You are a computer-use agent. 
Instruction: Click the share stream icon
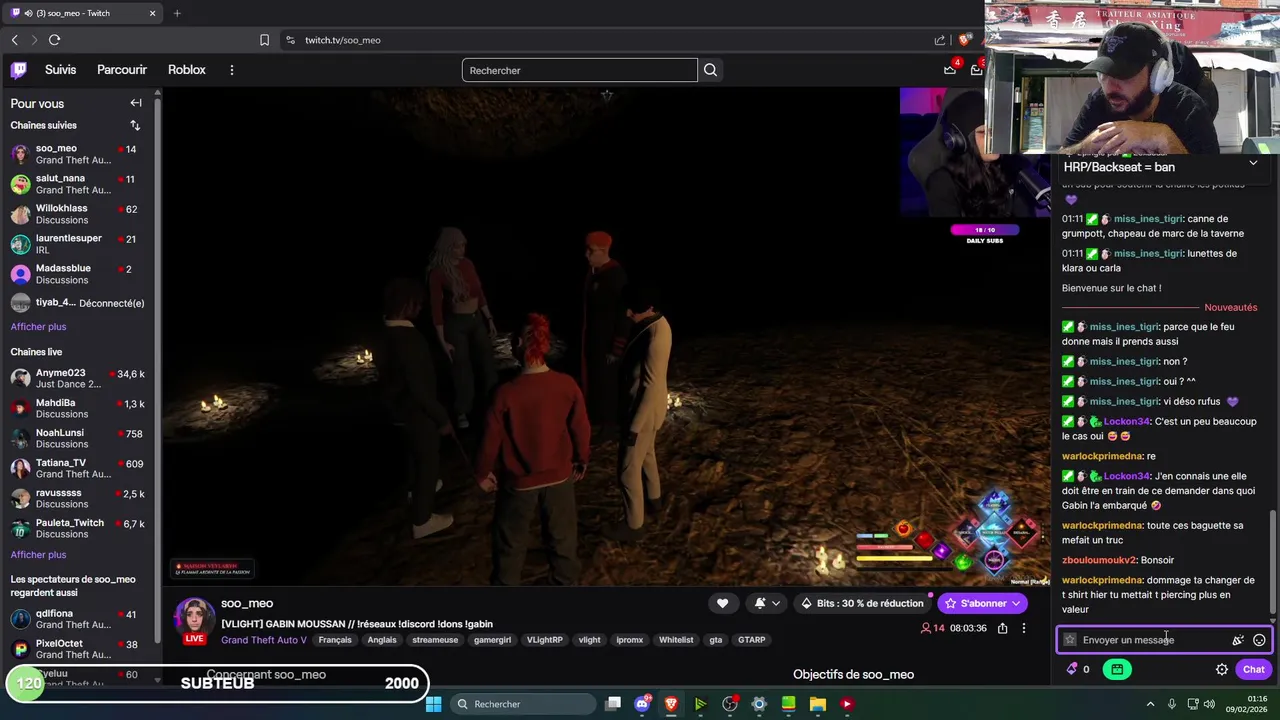click(1002, 628)
